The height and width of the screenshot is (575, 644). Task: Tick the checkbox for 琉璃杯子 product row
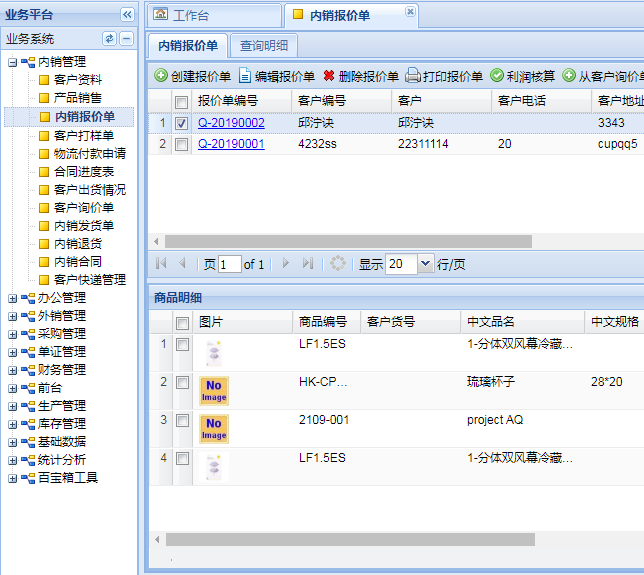181,383
